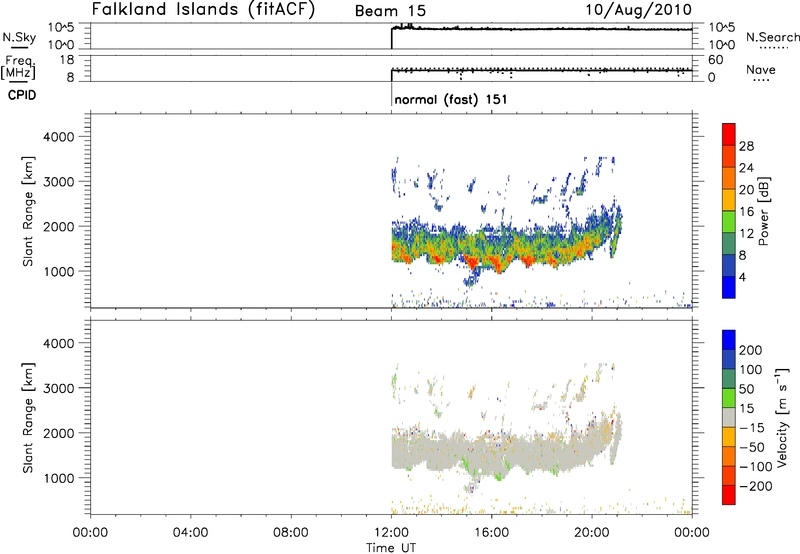The height and width of the screenshot is (554, 800).
Task: Click the '04:00' time tick label
Action: (190, 533)
